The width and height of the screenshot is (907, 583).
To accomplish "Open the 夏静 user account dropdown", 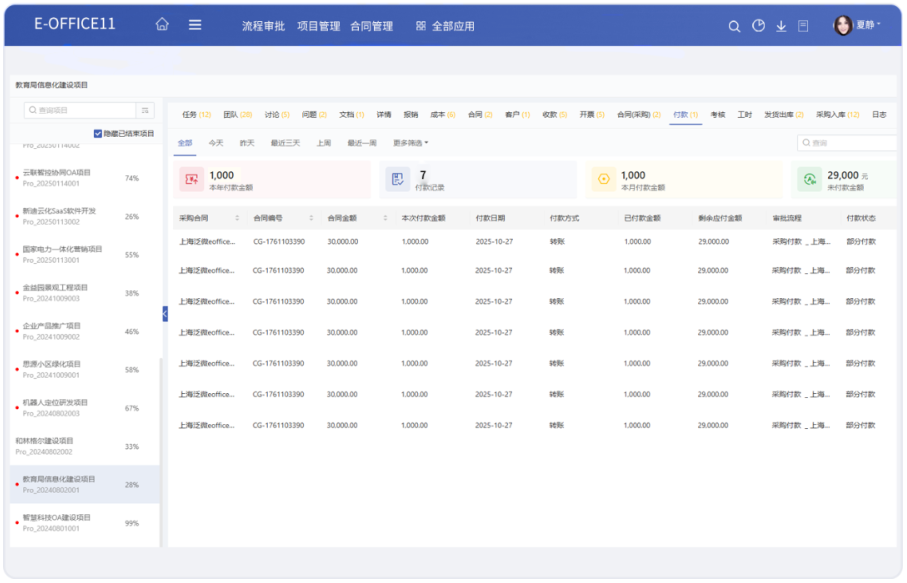I will click(x=858, y=25).
